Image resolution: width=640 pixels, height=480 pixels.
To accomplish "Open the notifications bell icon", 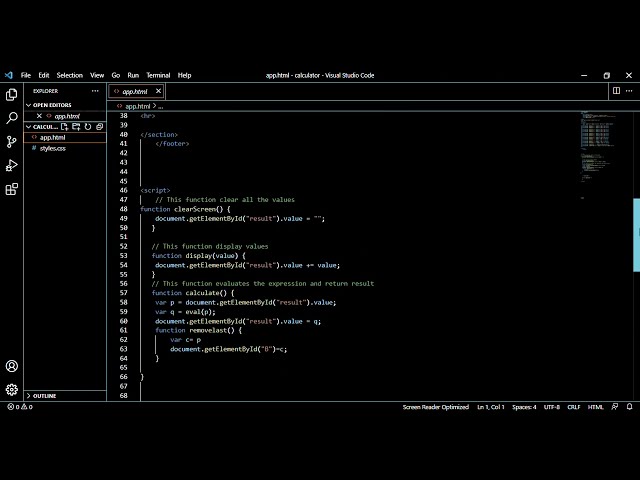I will click(629, 407).
